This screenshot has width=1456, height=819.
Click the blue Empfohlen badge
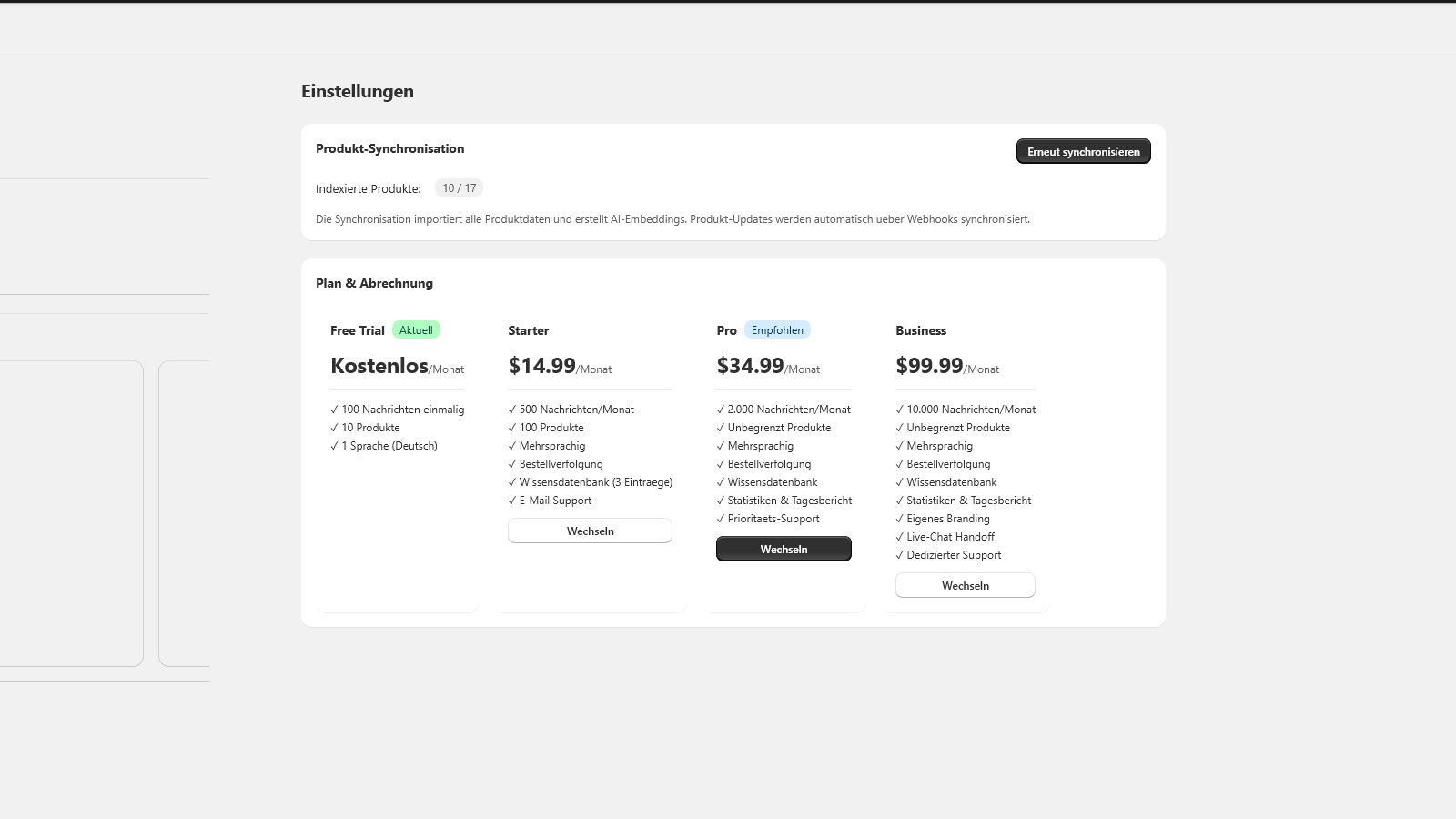point(777,329)
